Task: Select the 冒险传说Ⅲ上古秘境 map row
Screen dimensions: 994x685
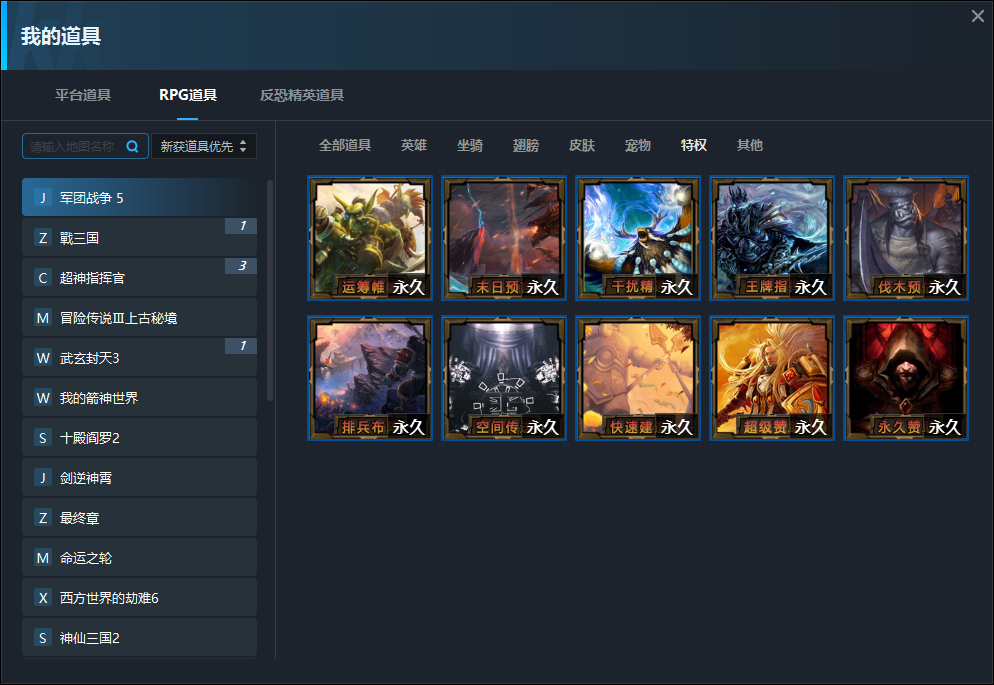Action: coord(139,317)
